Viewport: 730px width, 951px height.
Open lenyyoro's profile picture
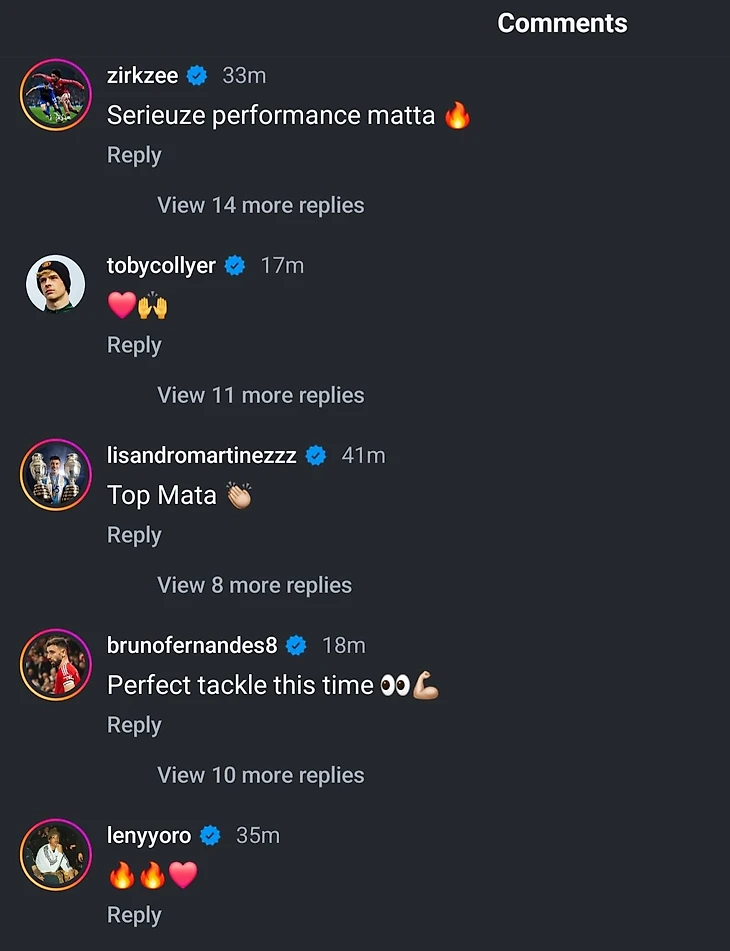pos(56,855)
